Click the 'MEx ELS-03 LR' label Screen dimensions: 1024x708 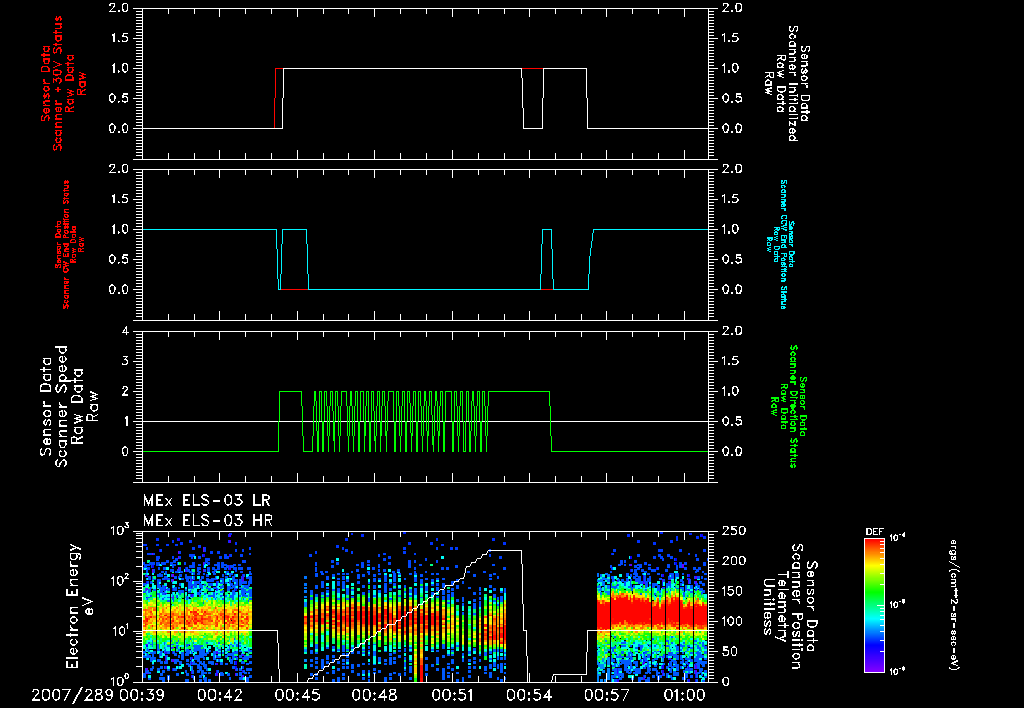(206, 501)
